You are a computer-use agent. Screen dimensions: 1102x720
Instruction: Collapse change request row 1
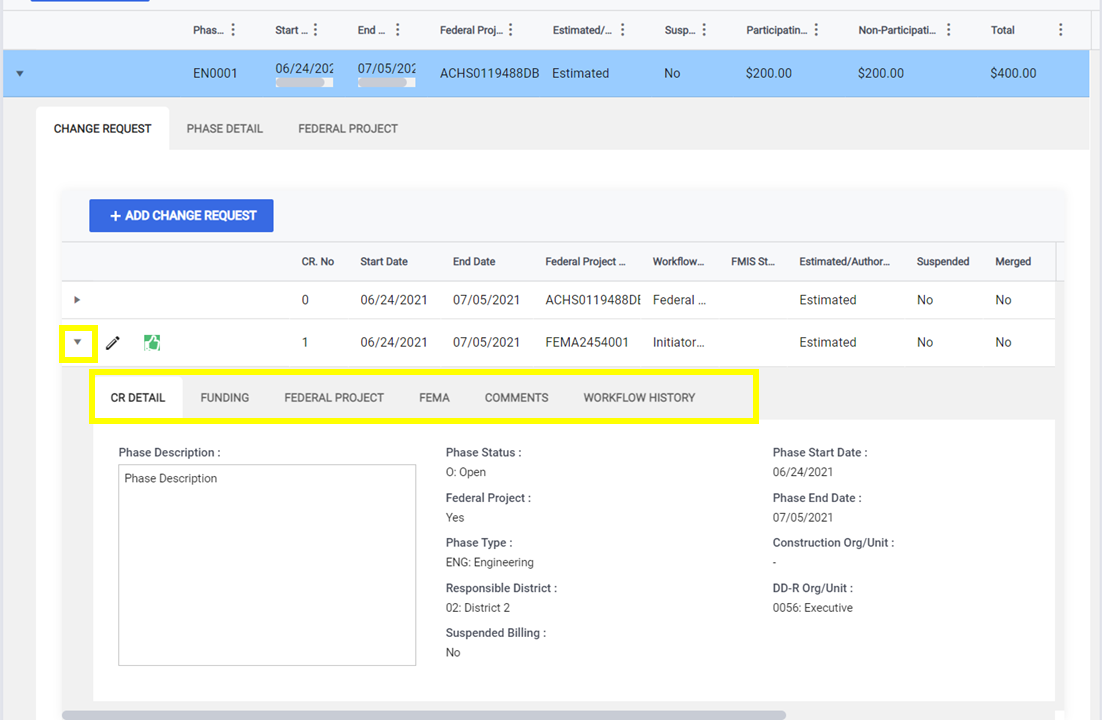78,342
